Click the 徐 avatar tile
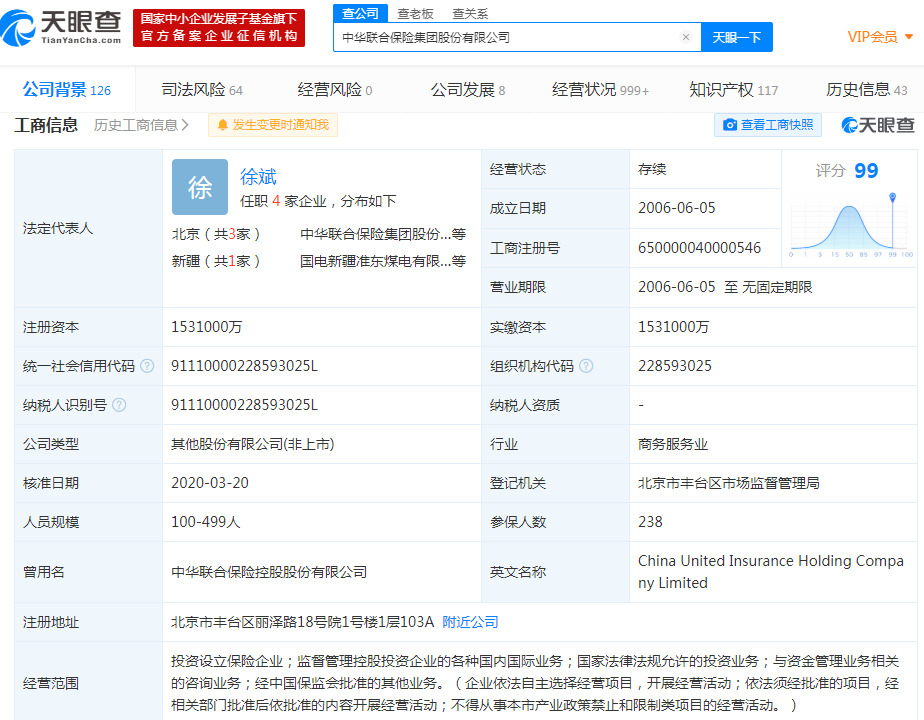Viewport: 924px width, 720px height. click(200, 187)
